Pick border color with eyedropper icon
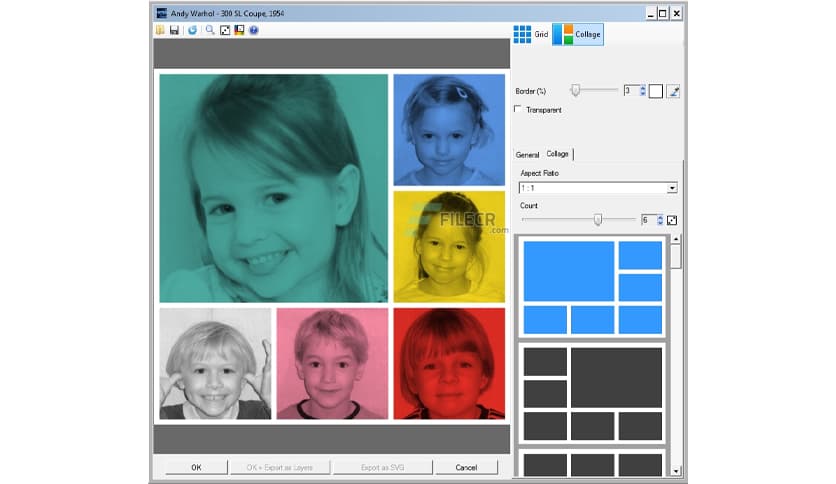836x484 pixels. coord(673,92)
